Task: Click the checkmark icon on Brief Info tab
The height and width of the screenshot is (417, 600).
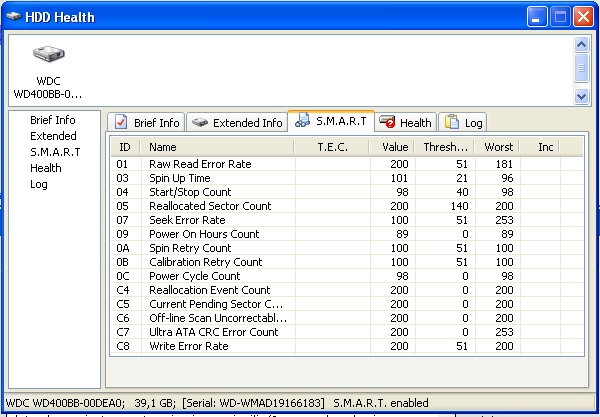Action: click(x=121, y=122)
